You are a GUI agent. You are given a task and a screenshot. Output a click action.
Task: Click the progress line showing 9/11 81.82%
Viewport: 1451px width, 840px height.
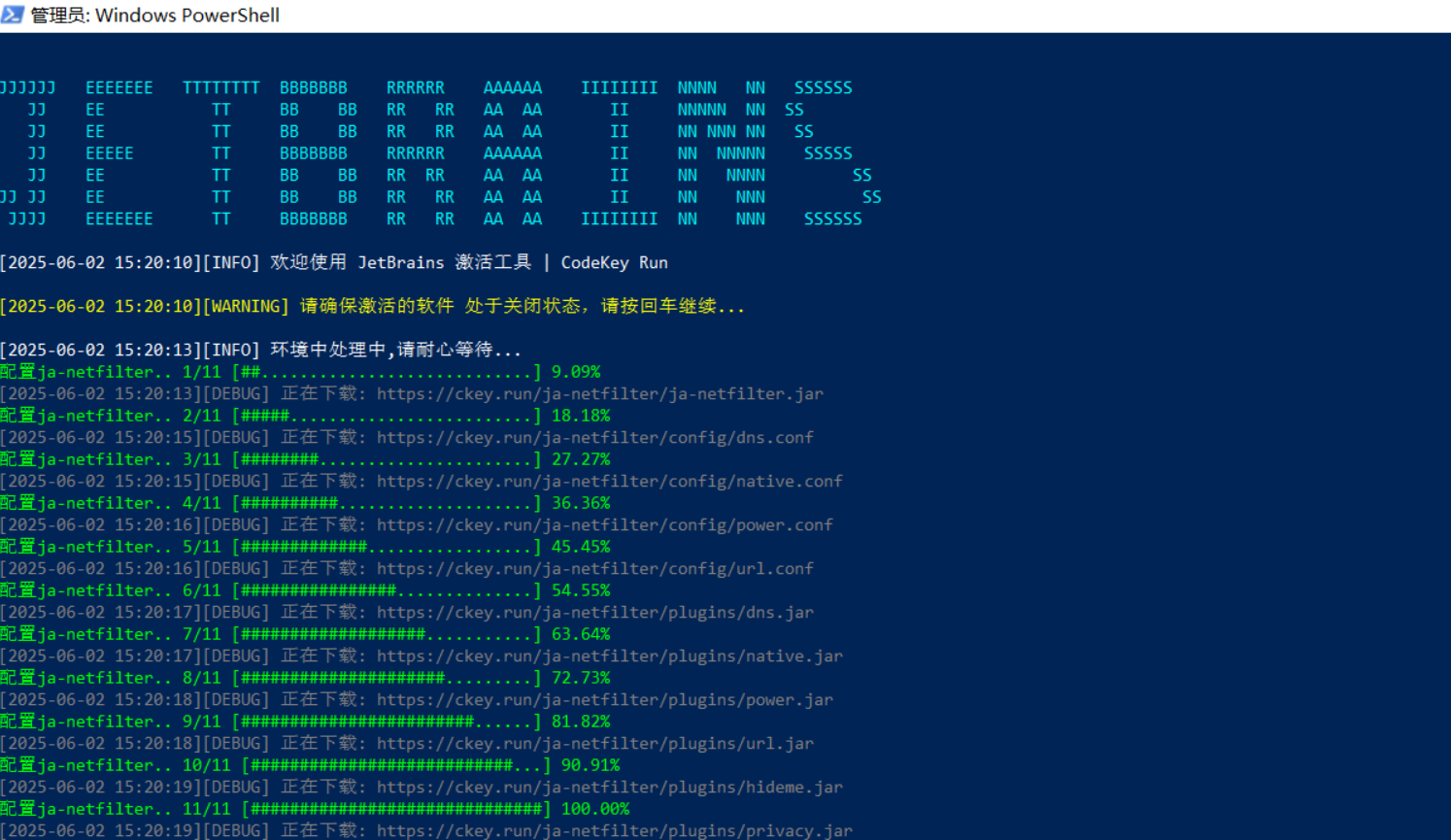pyautogui.click(x=305, y=722)
